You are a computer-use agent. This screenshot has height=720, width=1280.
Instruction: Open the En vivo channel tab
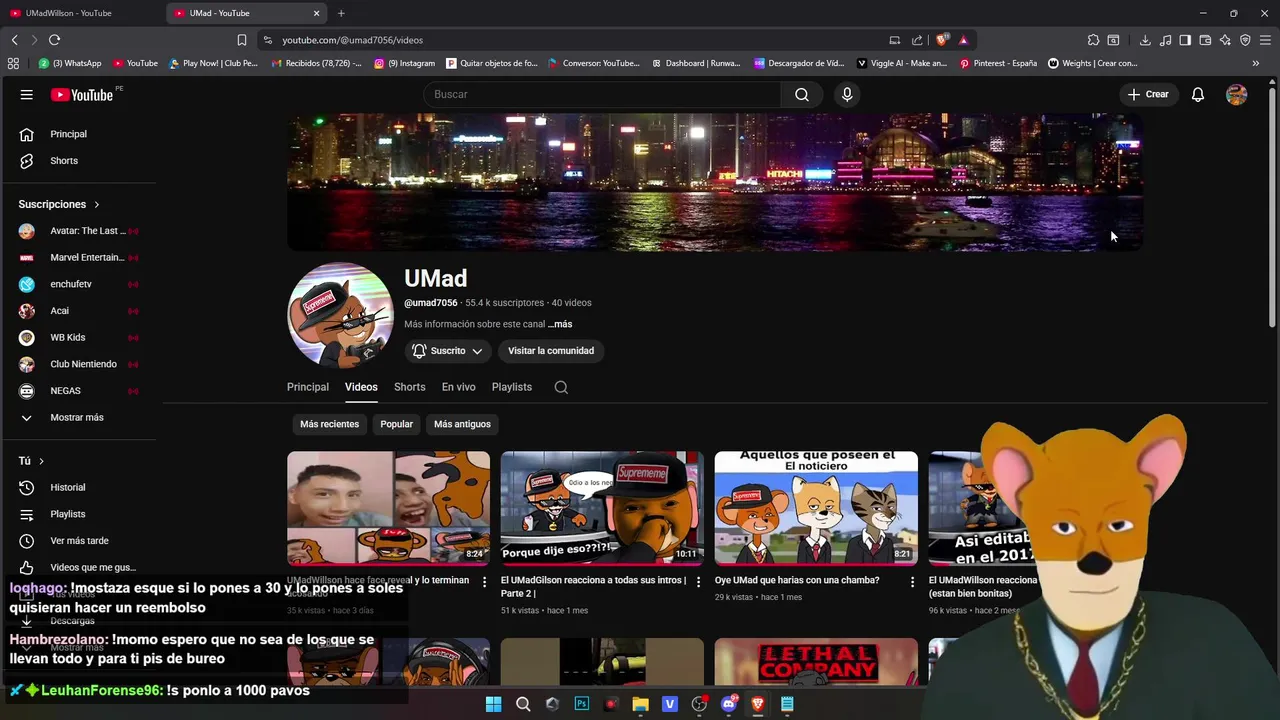pyautogui.click(x=459, y=387)
